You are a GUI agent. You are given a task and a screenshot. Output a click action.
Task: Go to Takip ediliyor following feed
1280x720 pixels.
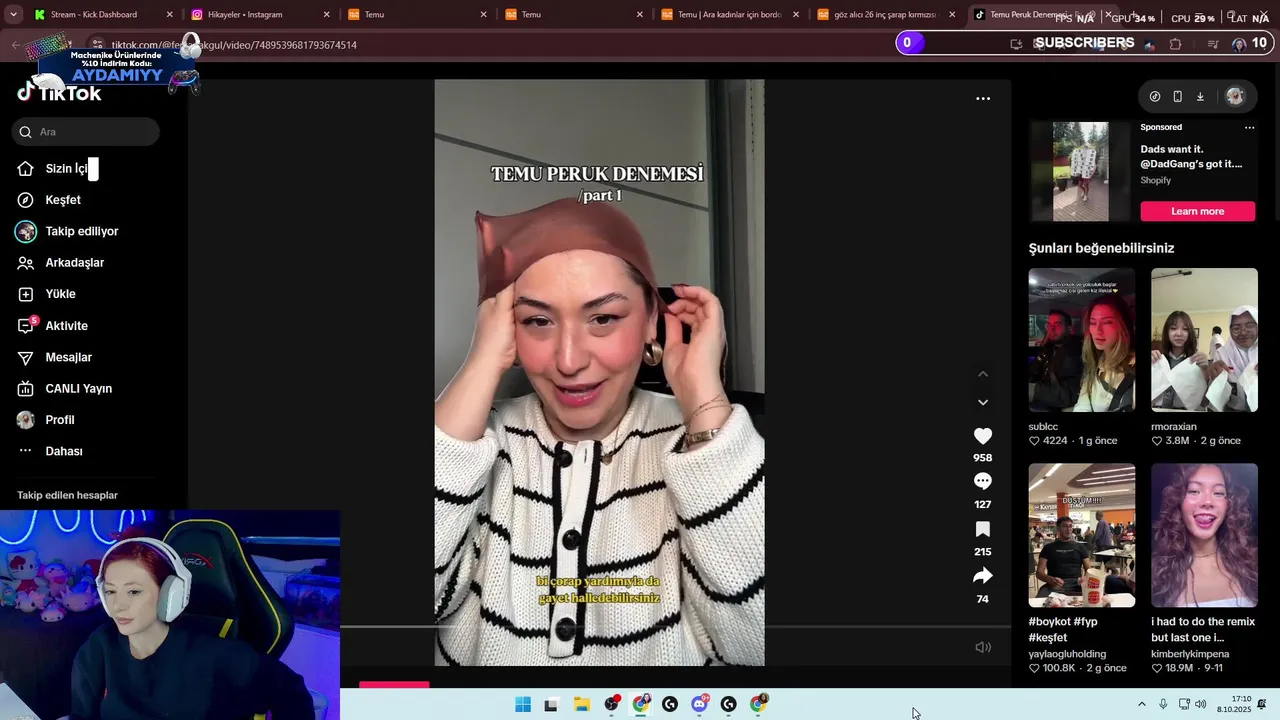coord(68,231)
